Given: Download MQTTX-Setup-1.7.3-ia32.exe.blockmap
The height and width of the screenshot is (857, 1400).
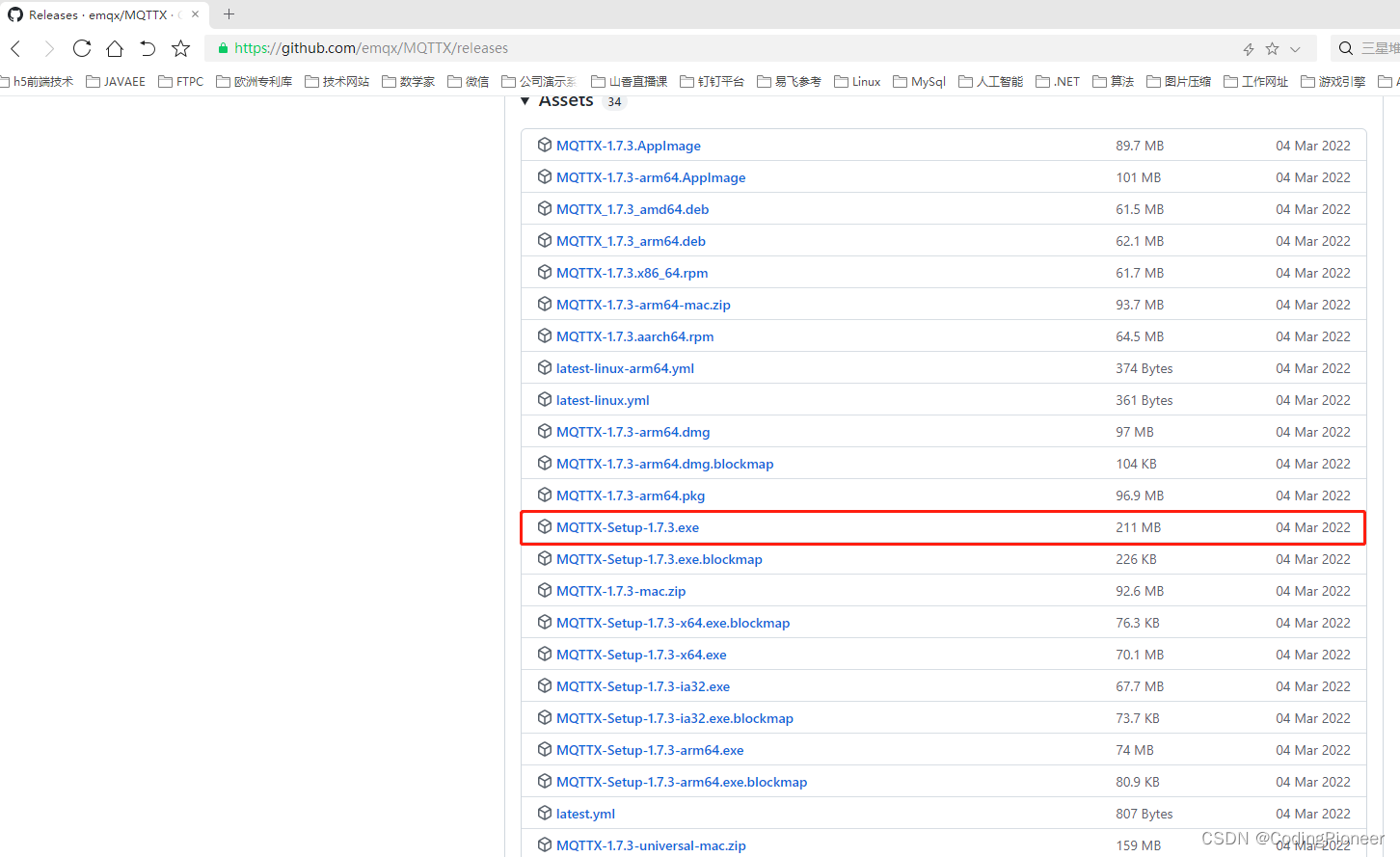Looking at the screenshot, I should point(675,718).
